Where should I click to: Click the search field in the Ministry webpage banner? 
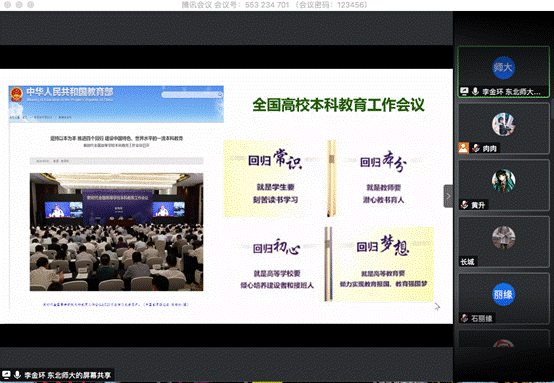[192, 94]
